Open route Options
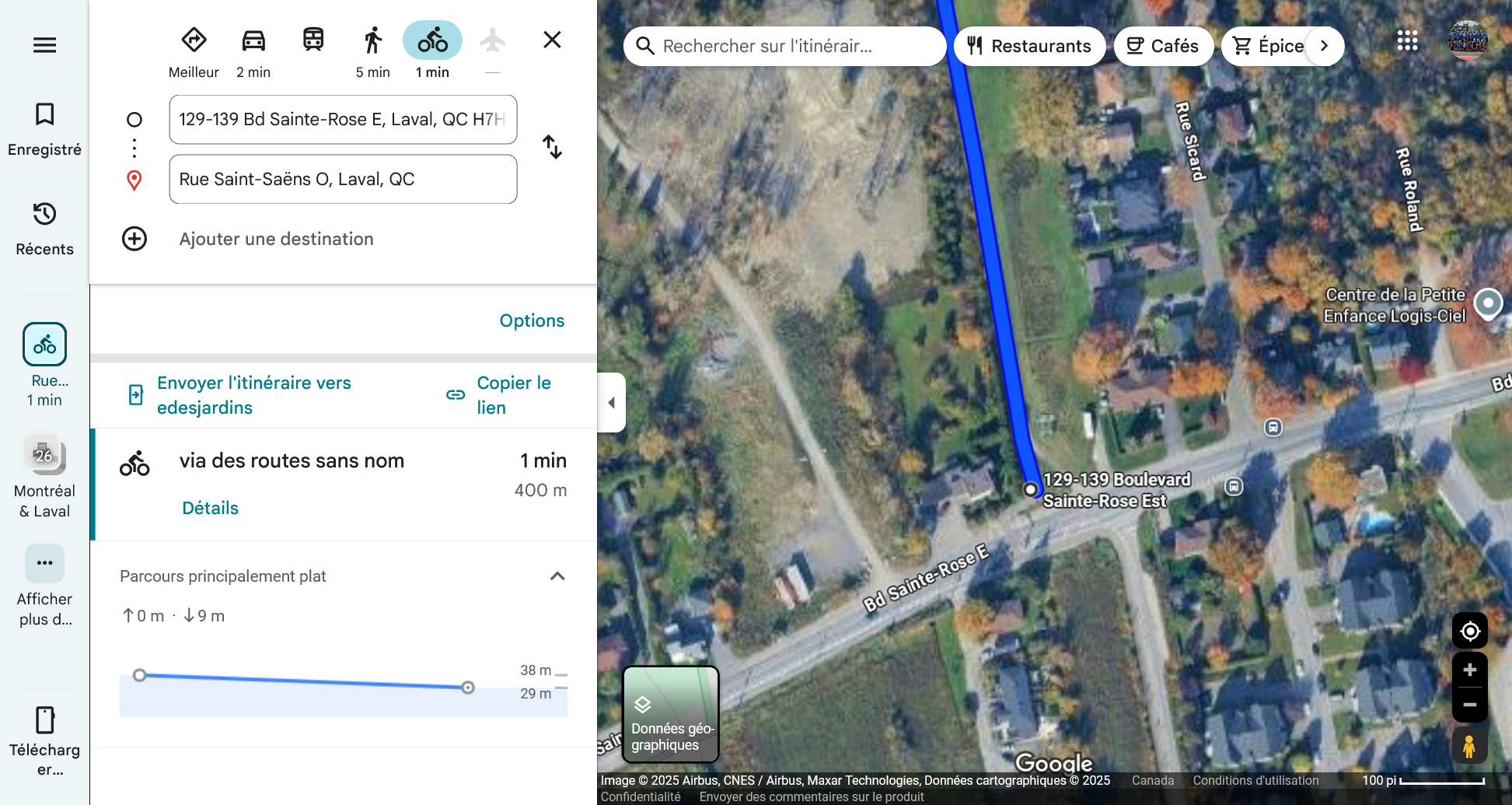1512x805 pixels. [x=532, y=320]
